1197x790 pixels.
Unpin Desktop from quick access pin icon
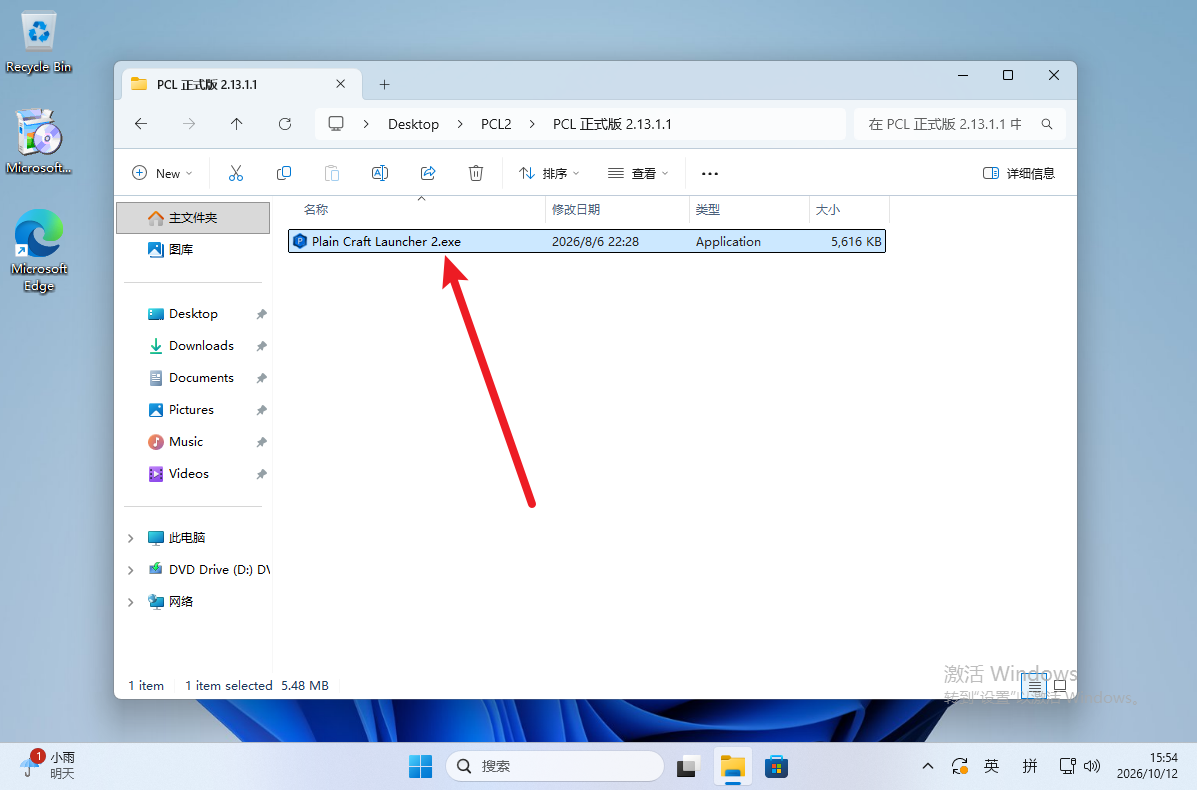point(261,314)
